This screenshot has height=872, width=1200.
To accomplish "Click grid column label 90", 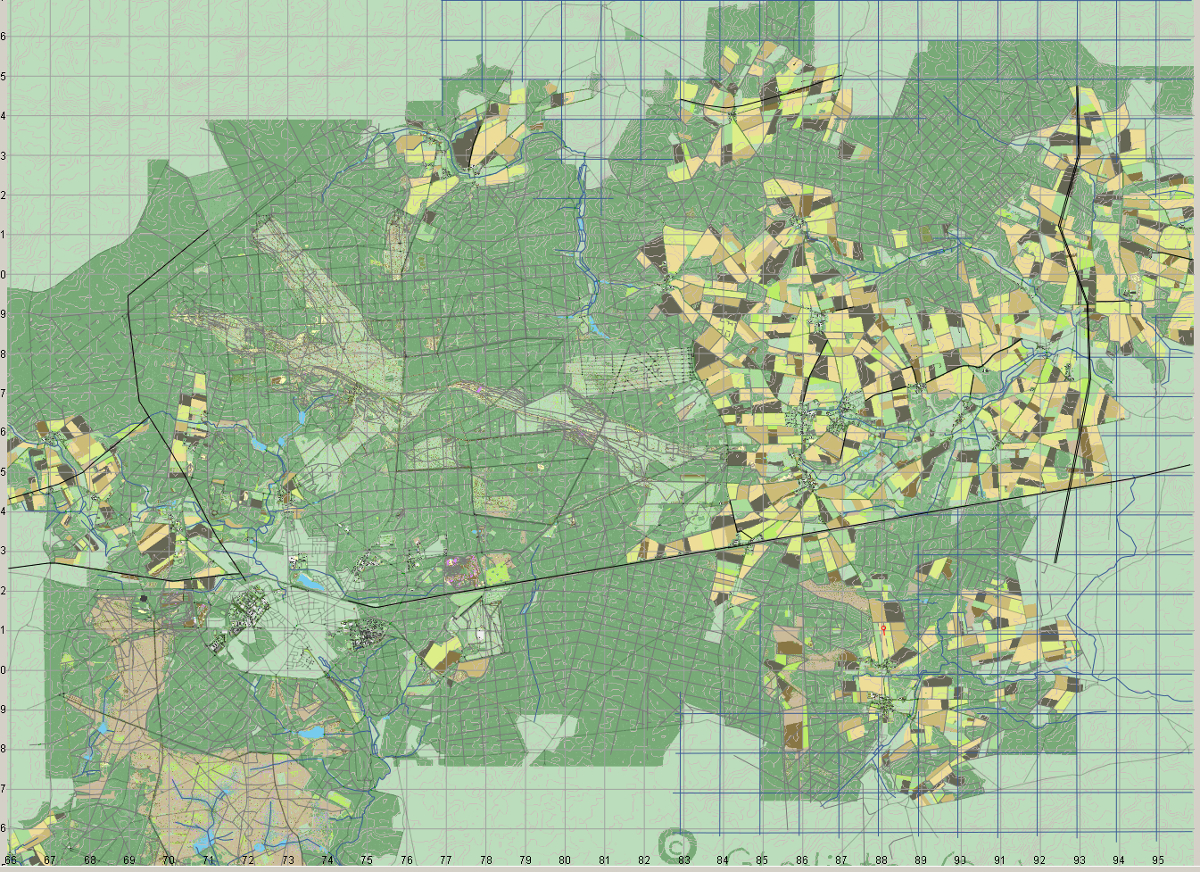I will 960,860.
